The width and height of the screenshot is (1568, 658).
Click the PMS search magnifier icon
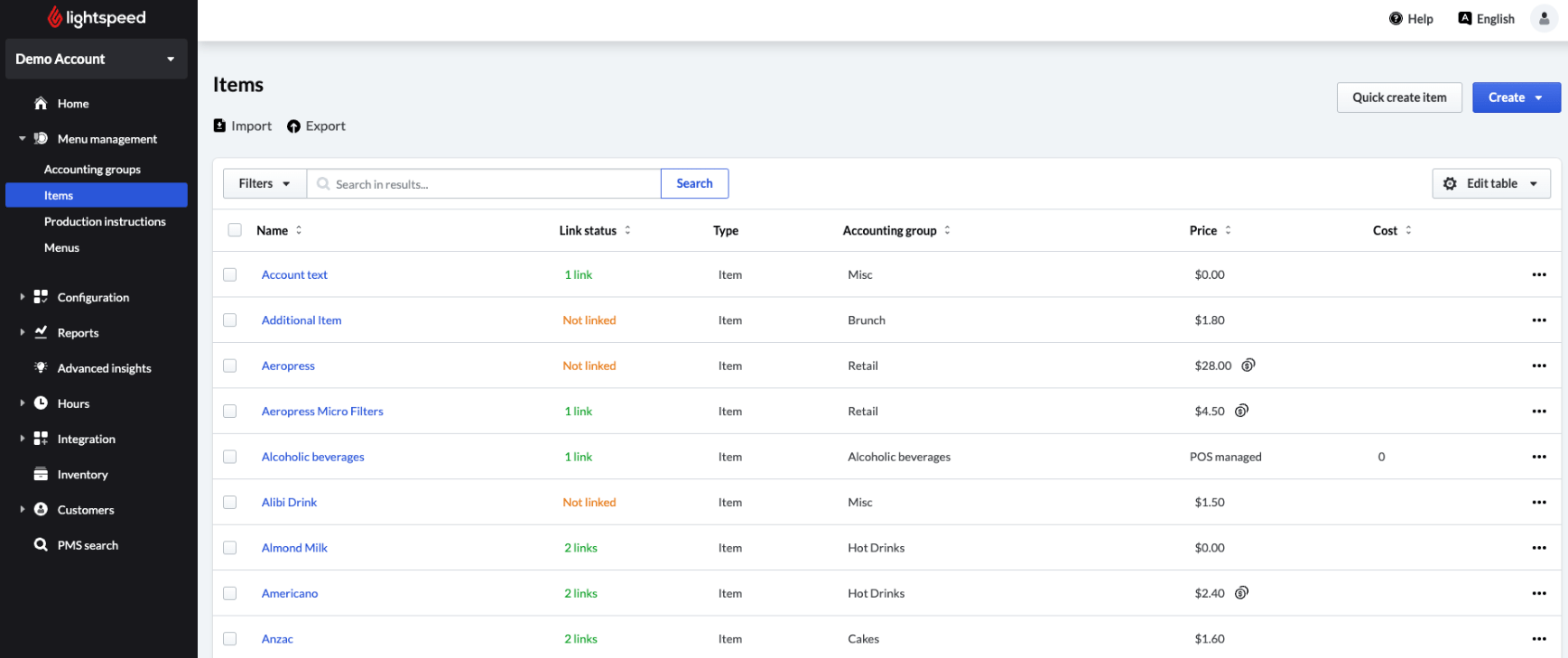point(41,545)
